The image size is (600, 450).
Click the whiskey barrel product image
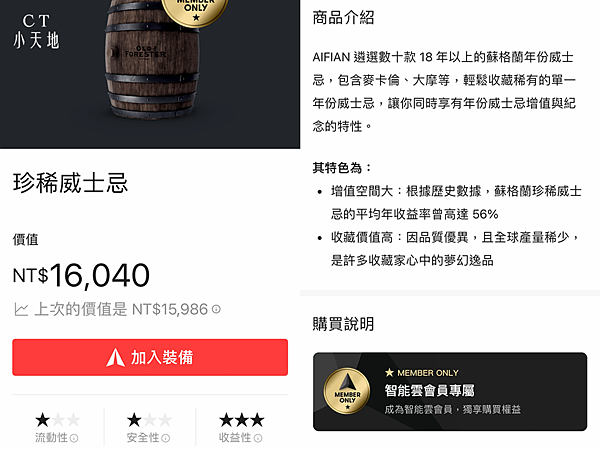point(152,59)
